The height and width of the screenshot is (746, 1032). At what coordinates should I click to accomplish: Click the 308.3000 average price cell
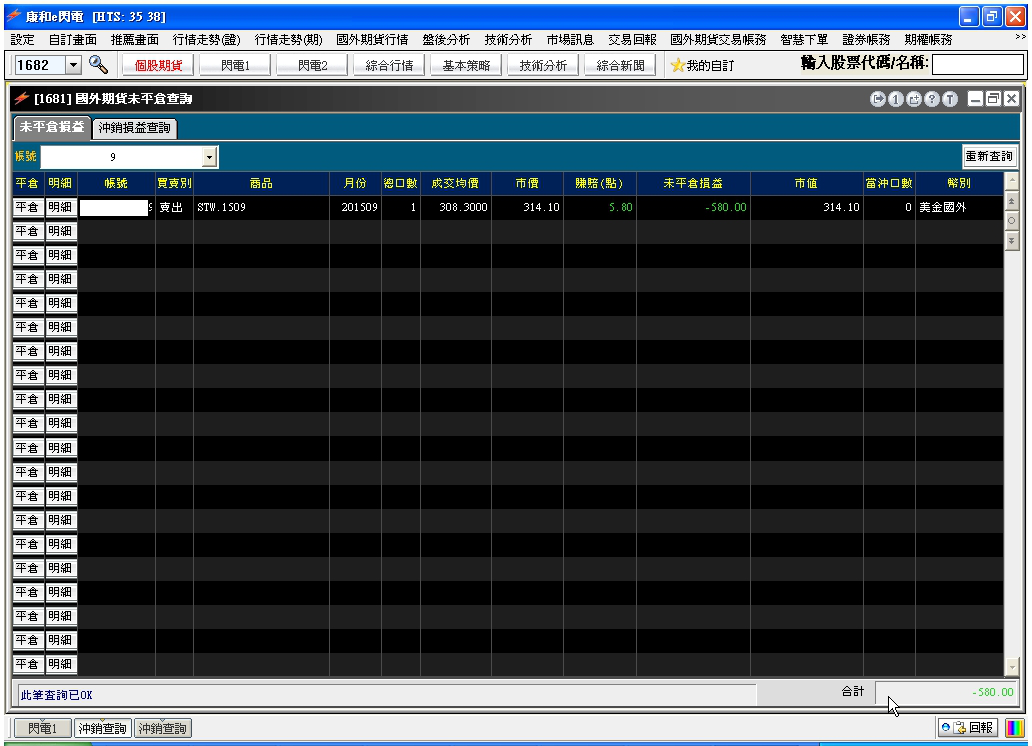(x=455, y=207)
